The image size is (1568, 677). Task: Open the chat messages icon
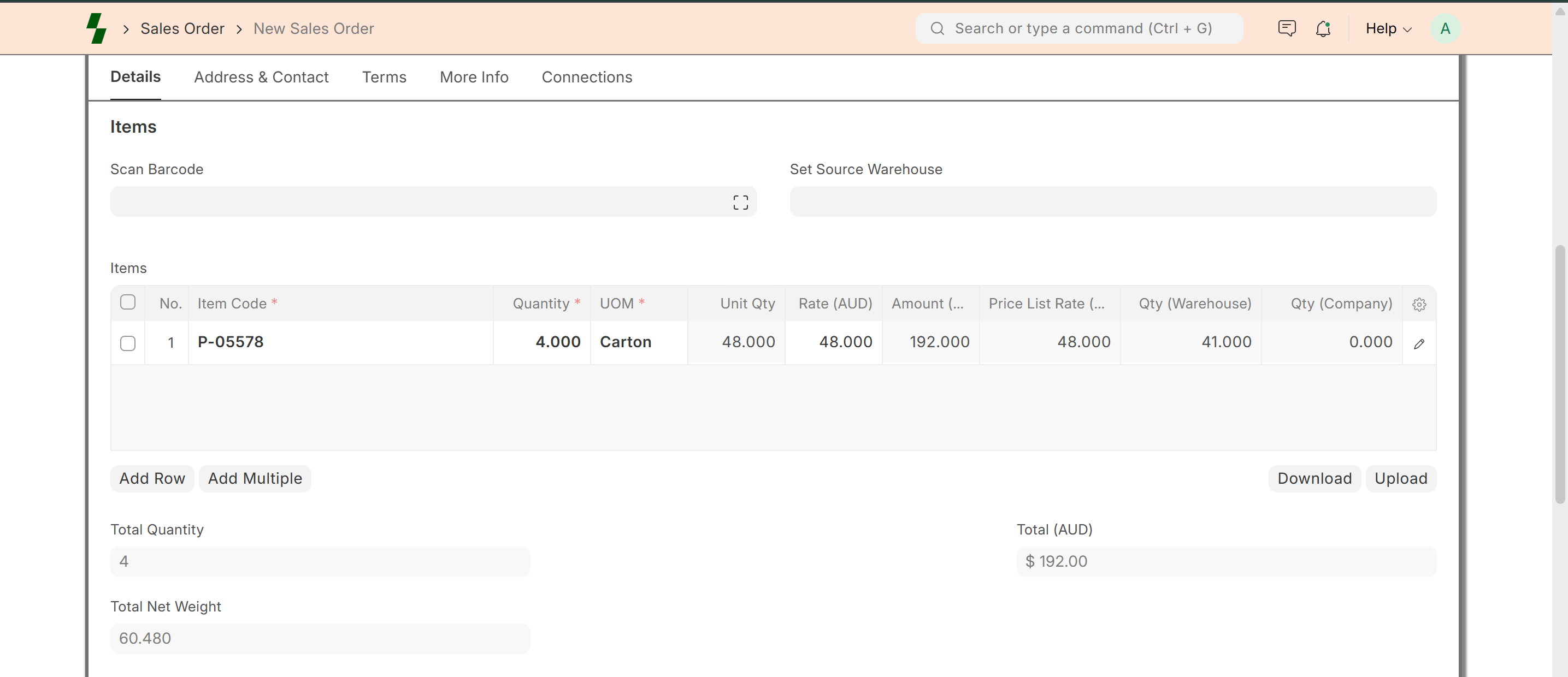point(1286,28)
